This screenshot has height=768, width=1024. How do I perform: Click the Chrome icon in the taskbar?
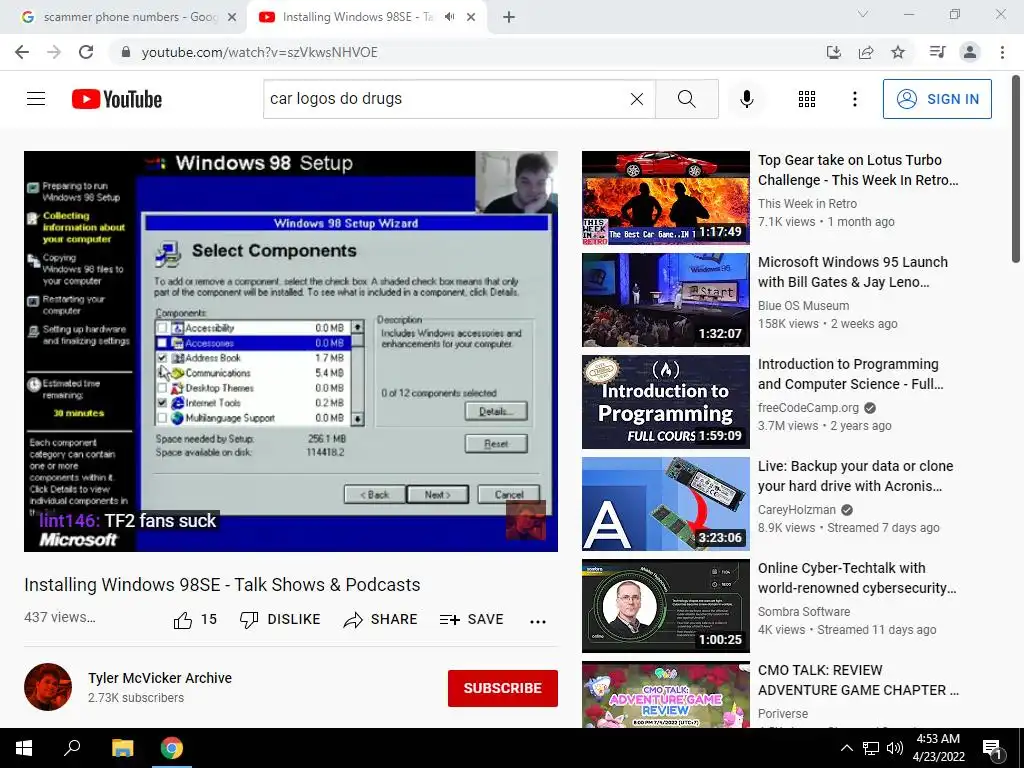tap(172, 748)
